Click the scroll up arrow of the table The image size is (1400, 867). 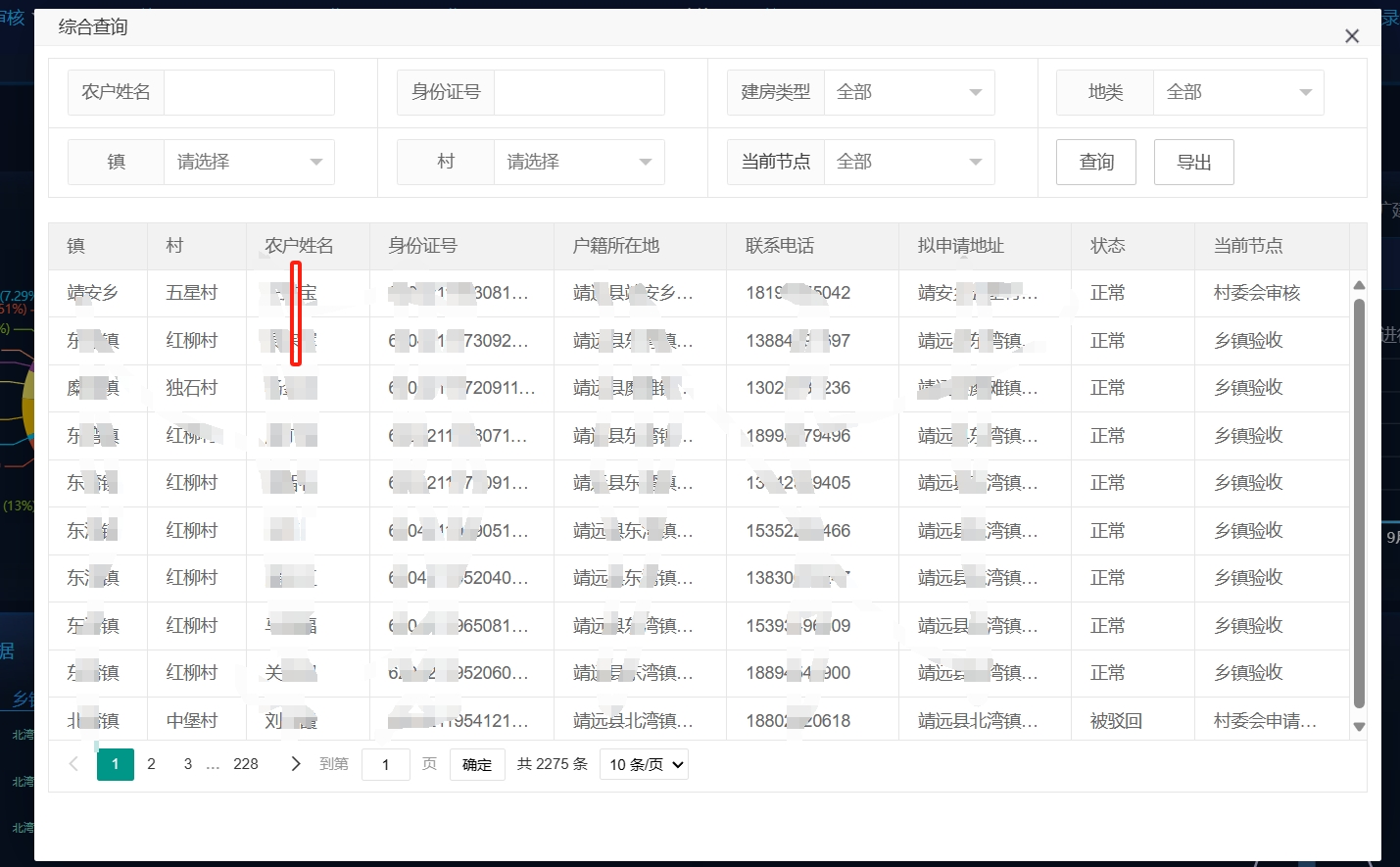pyautogui.click(x=1359, y=285)
